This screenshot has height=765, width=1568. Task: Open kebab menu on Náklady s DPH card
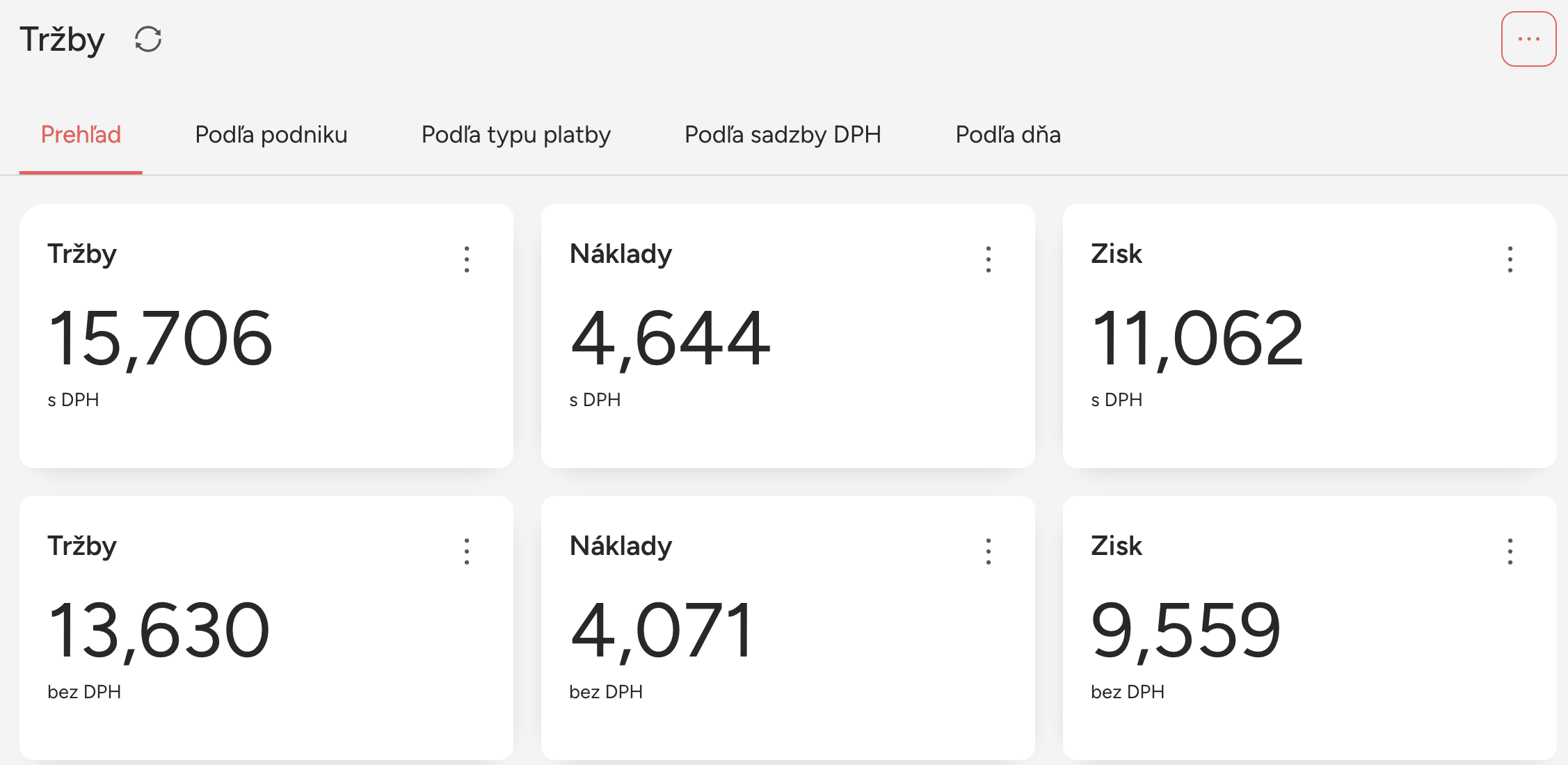click(x=989, y=259)
